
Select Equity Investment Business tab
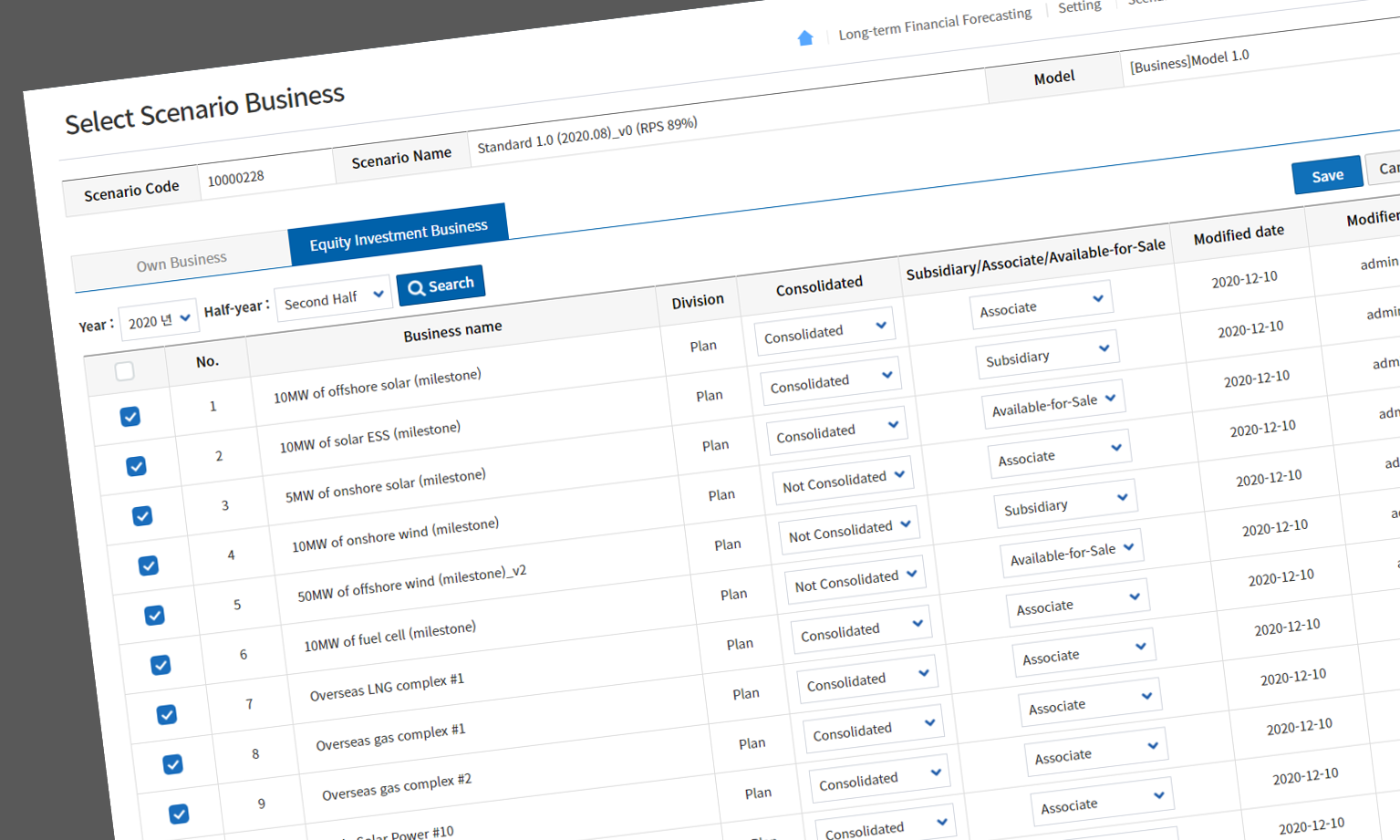(399, 234)
